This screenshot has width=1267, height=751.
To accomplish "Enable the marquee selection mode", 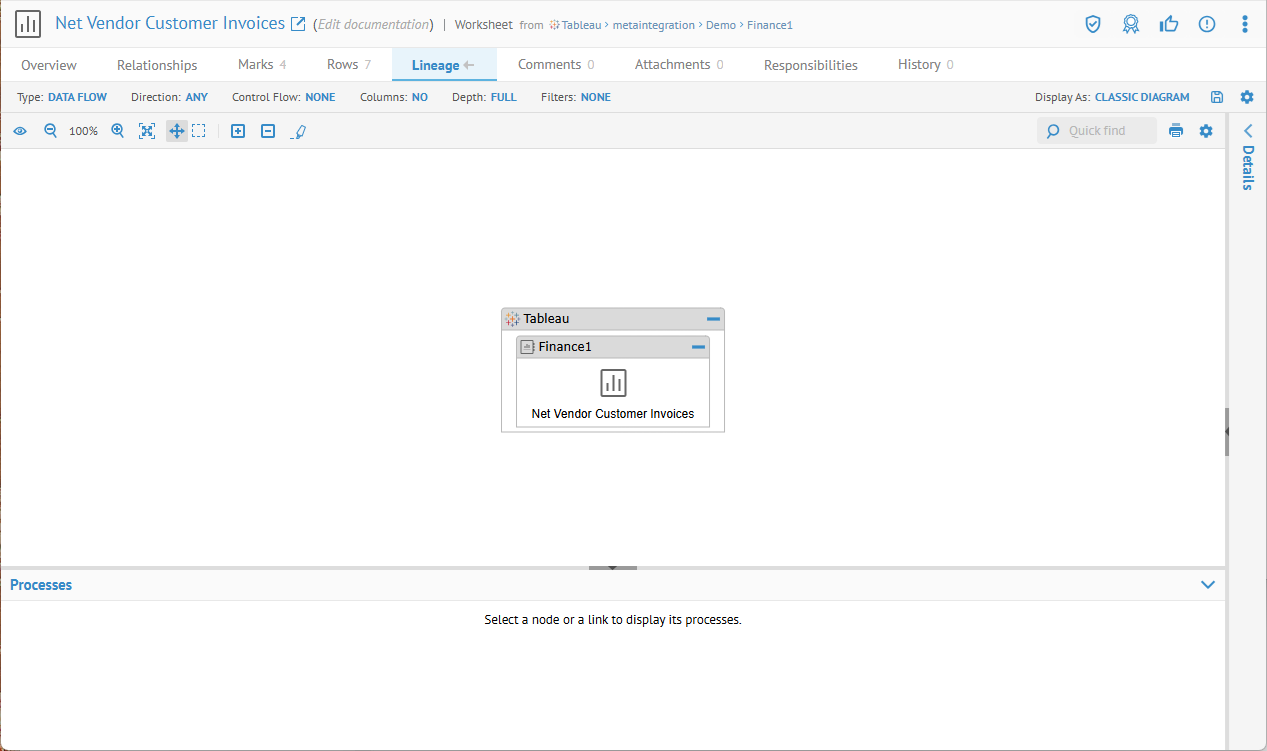I will tap(199, 131).
